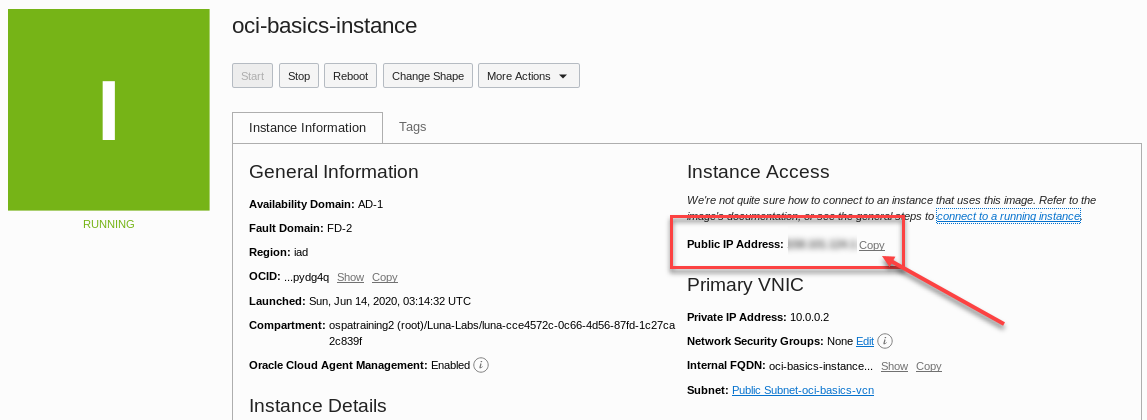Click the RUNNING status label
Image resolution: width=1147 pixels, height=420 pixels.
[x=109, y=224]
